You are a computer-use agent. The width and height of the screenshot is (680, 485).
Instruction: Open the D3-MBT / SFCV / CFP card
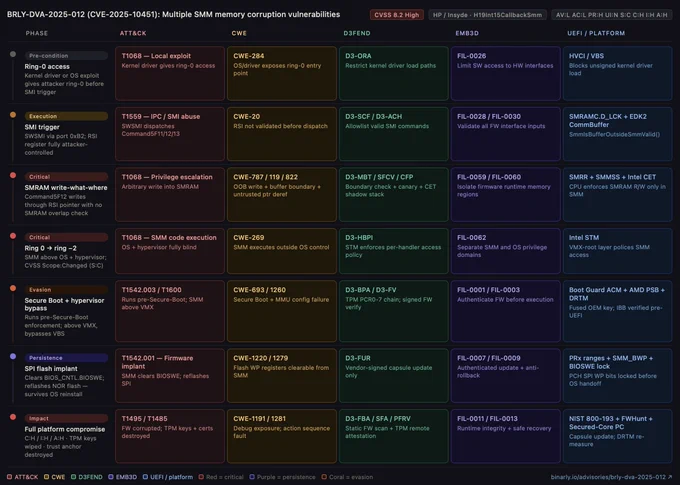pyautogui.click(x=394, y=194)
